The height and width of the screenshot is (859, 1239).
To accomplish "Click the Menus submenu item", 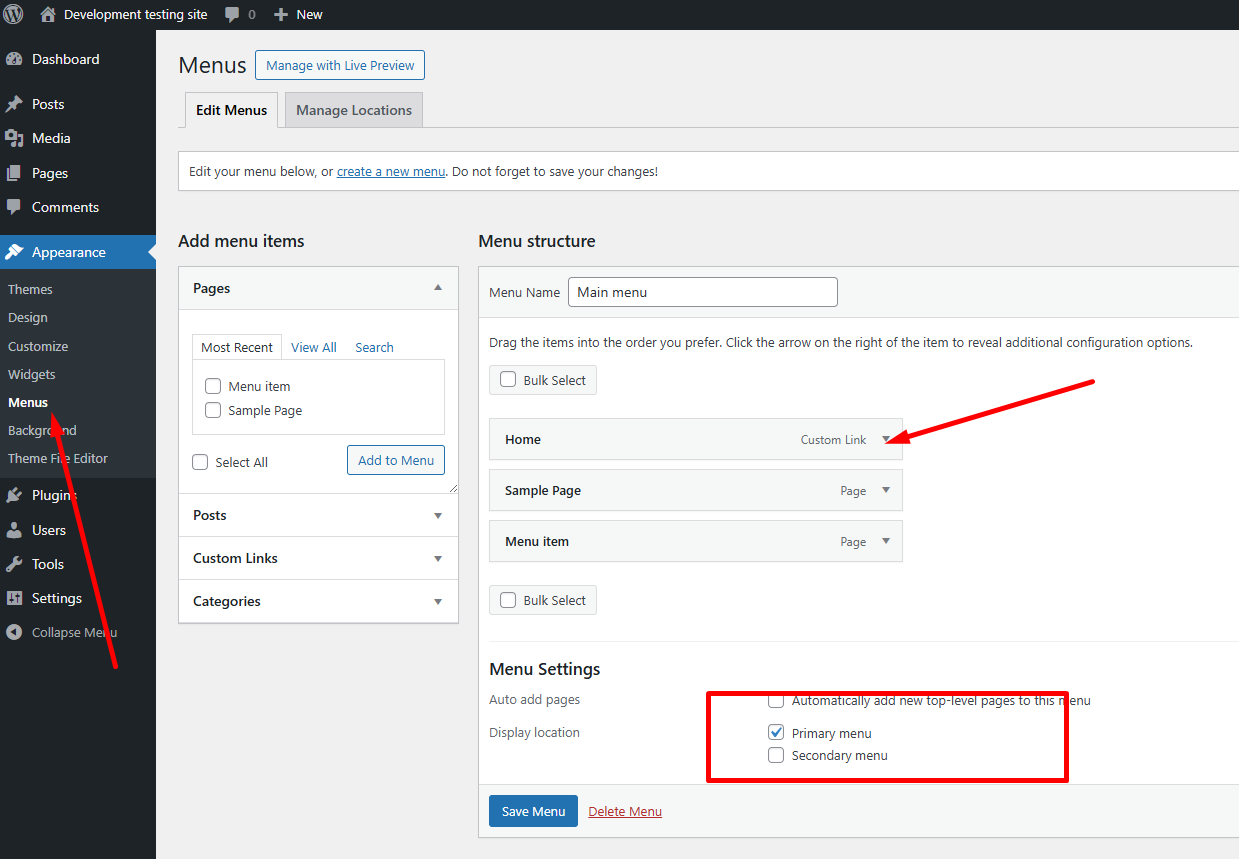I will [x=28, y=402].
